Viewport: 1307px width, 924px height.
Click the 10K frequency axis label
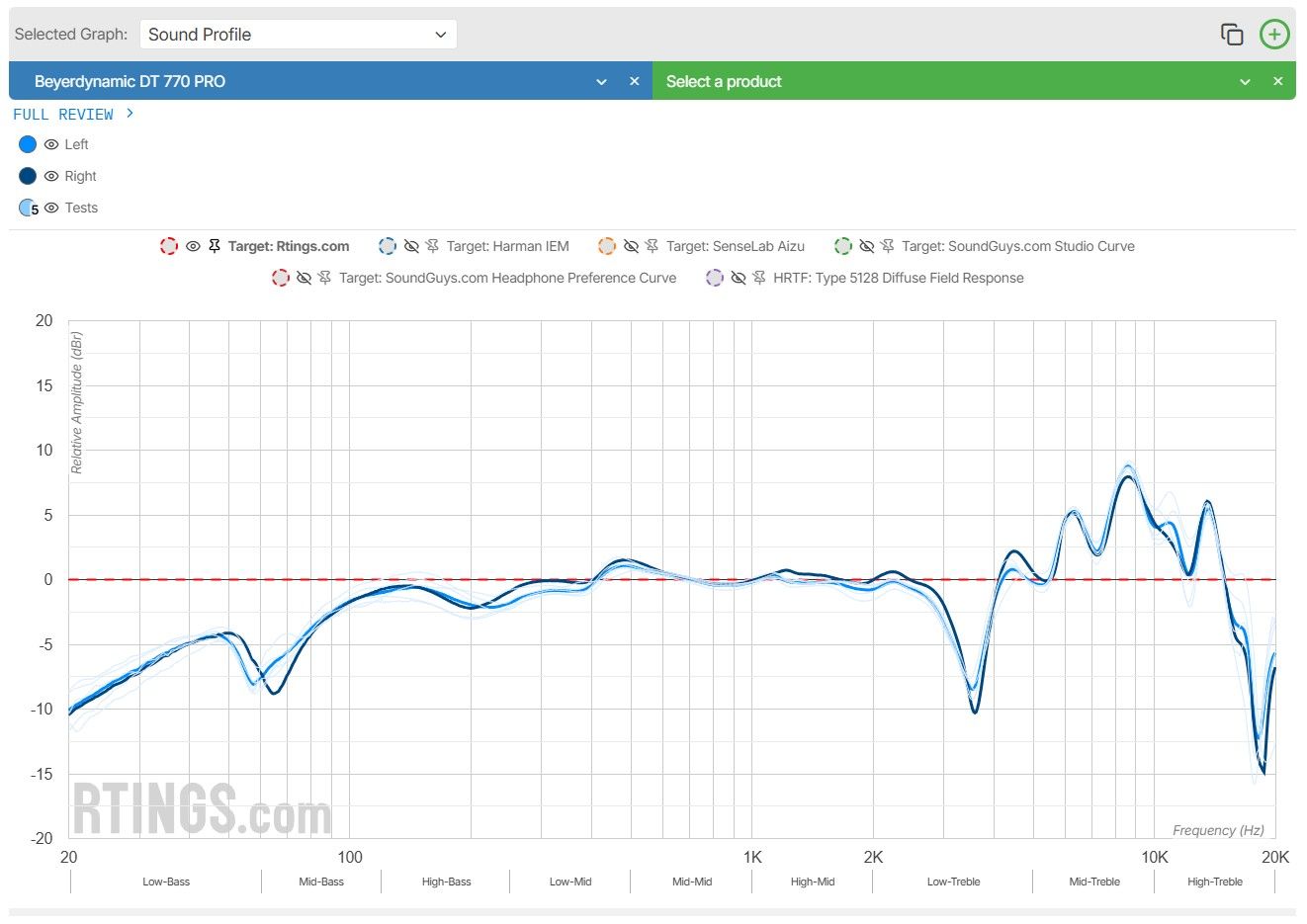1155,857
